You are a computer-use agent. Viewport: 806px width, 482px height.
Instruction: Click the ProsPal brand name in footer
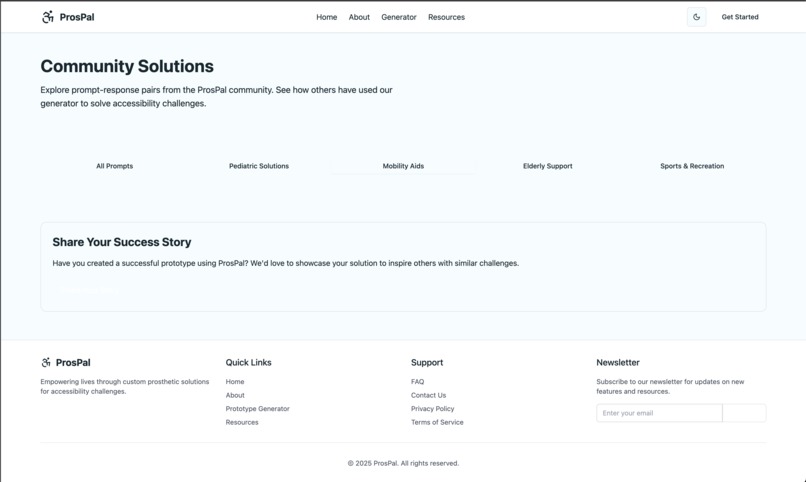pyautogui.click(x=73, y=363)
